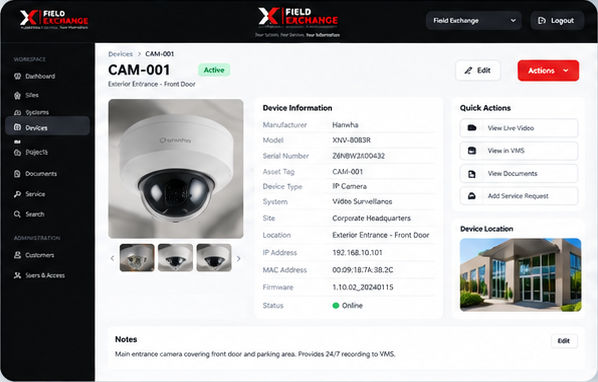This screenshot has width=598, height=382.
Task: Click the Documents icon in sidebar
Action: pyautogui.click(x=17, y=174)
